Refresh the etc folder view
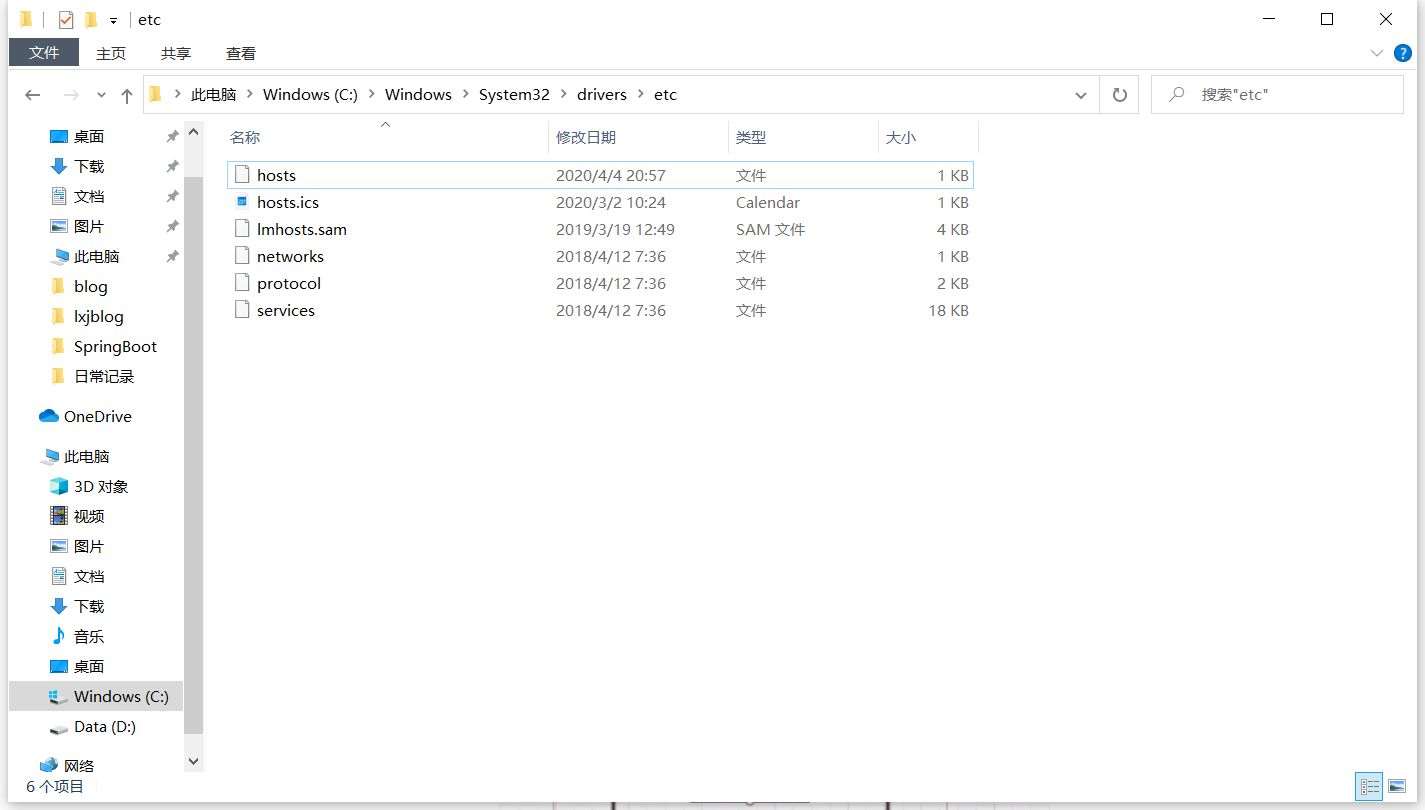1425x810 pixels. 1119,95
